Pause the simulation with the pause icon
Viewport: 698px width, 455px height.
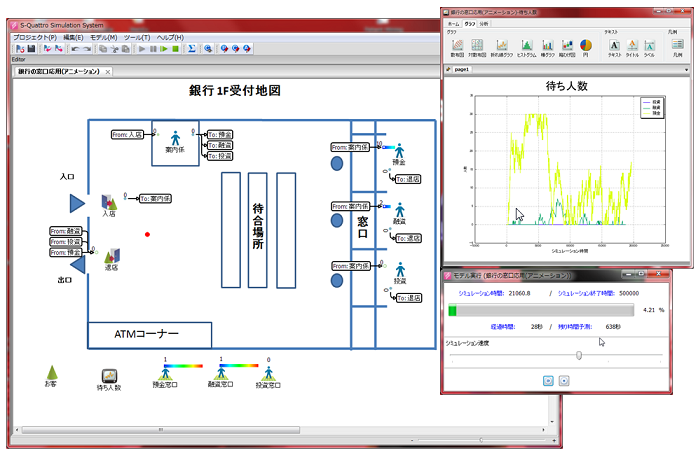[151, 48]
